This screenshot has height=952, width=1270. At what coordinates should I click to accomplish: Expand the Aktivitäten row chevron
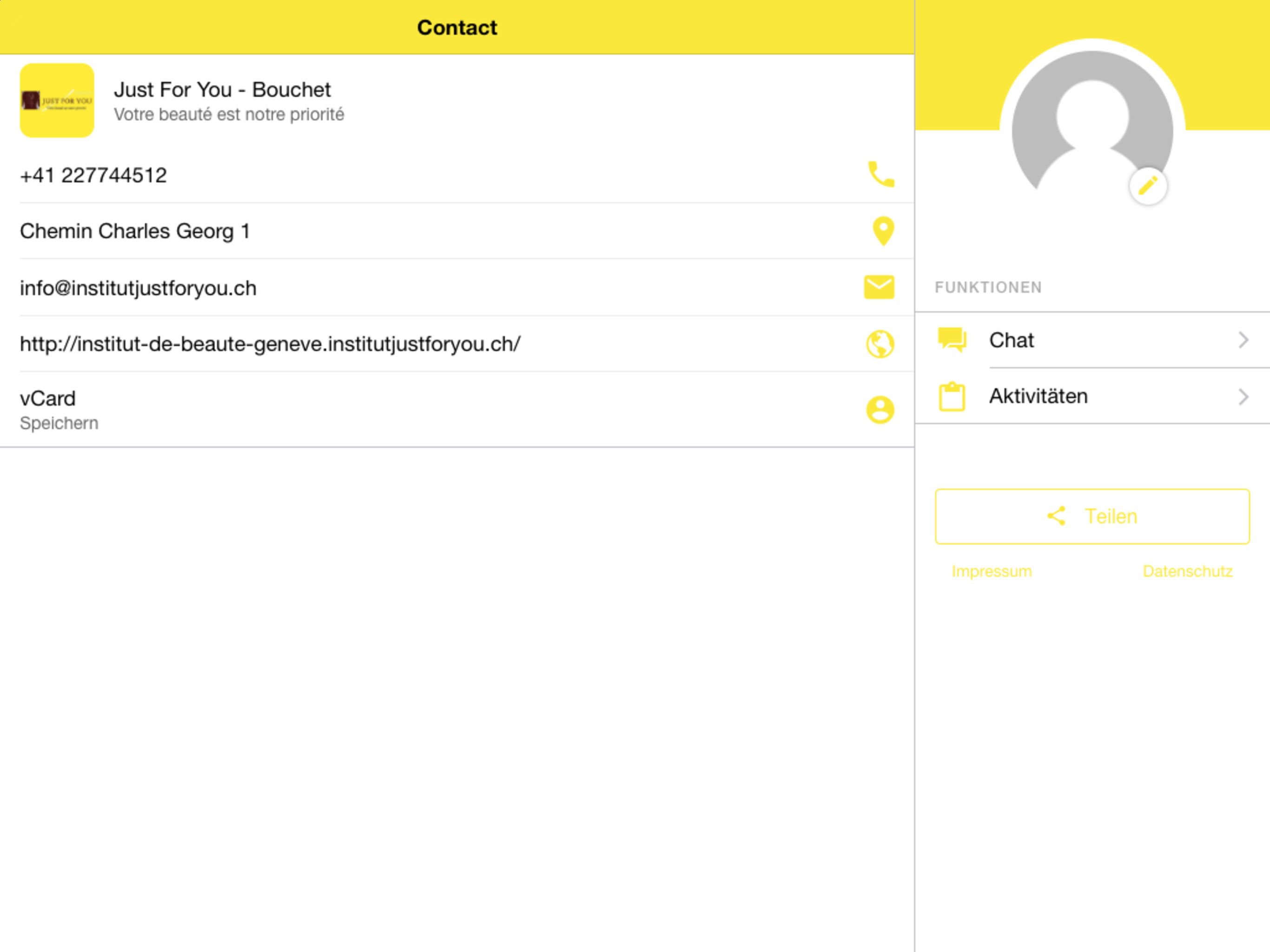click(x=1243, y=396)
